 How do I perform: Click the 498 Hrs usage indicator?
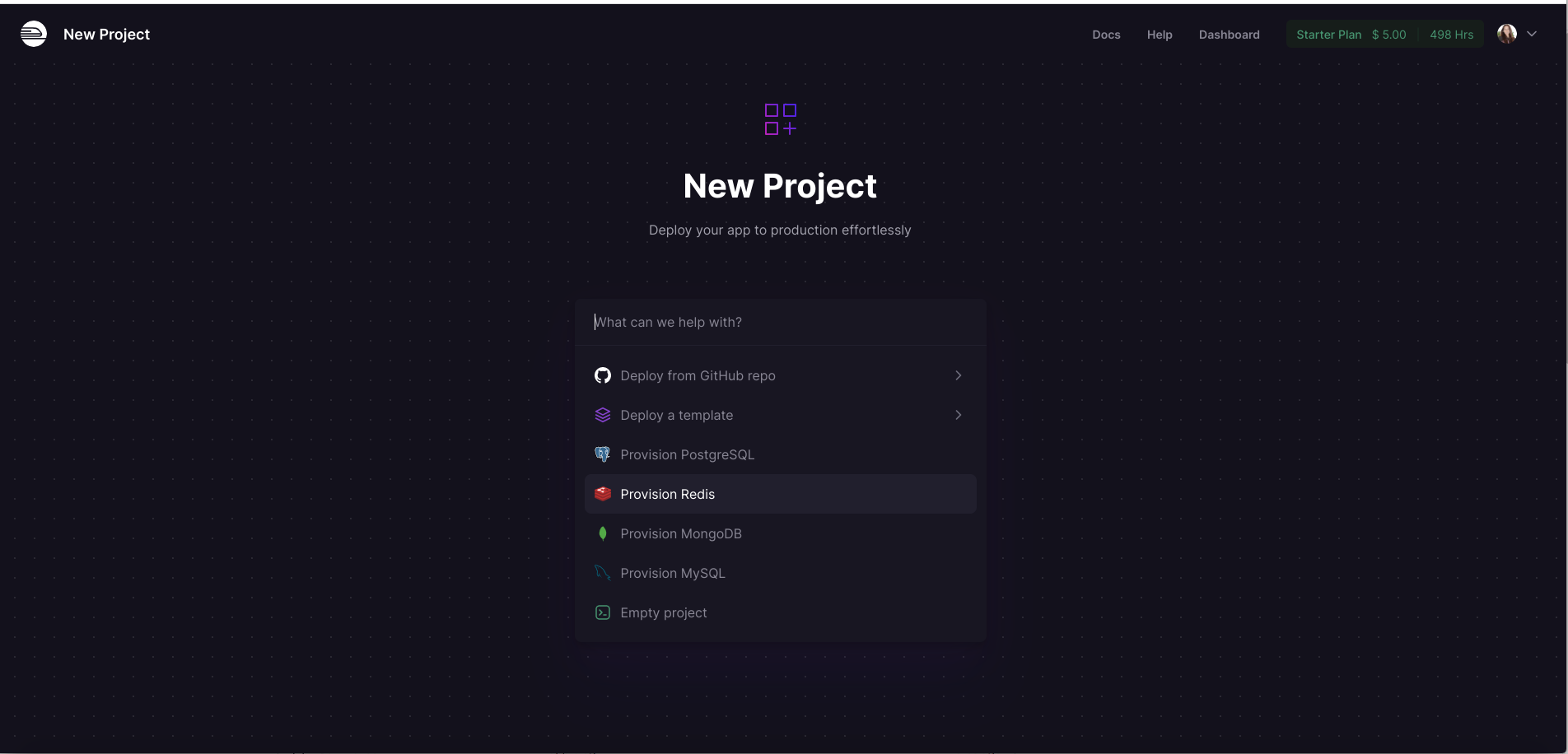pos(1451,35)
